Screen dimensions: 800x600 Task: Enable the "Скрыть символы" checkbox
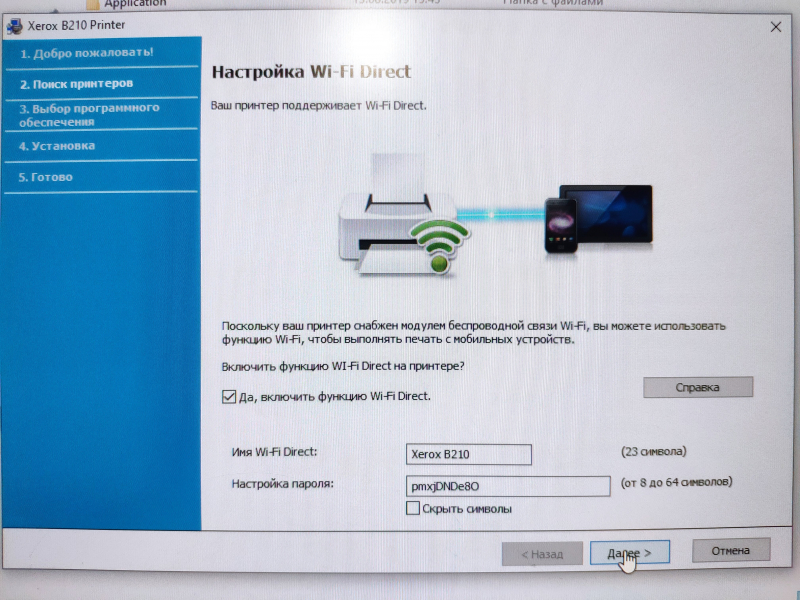click(x=413, y=509)
